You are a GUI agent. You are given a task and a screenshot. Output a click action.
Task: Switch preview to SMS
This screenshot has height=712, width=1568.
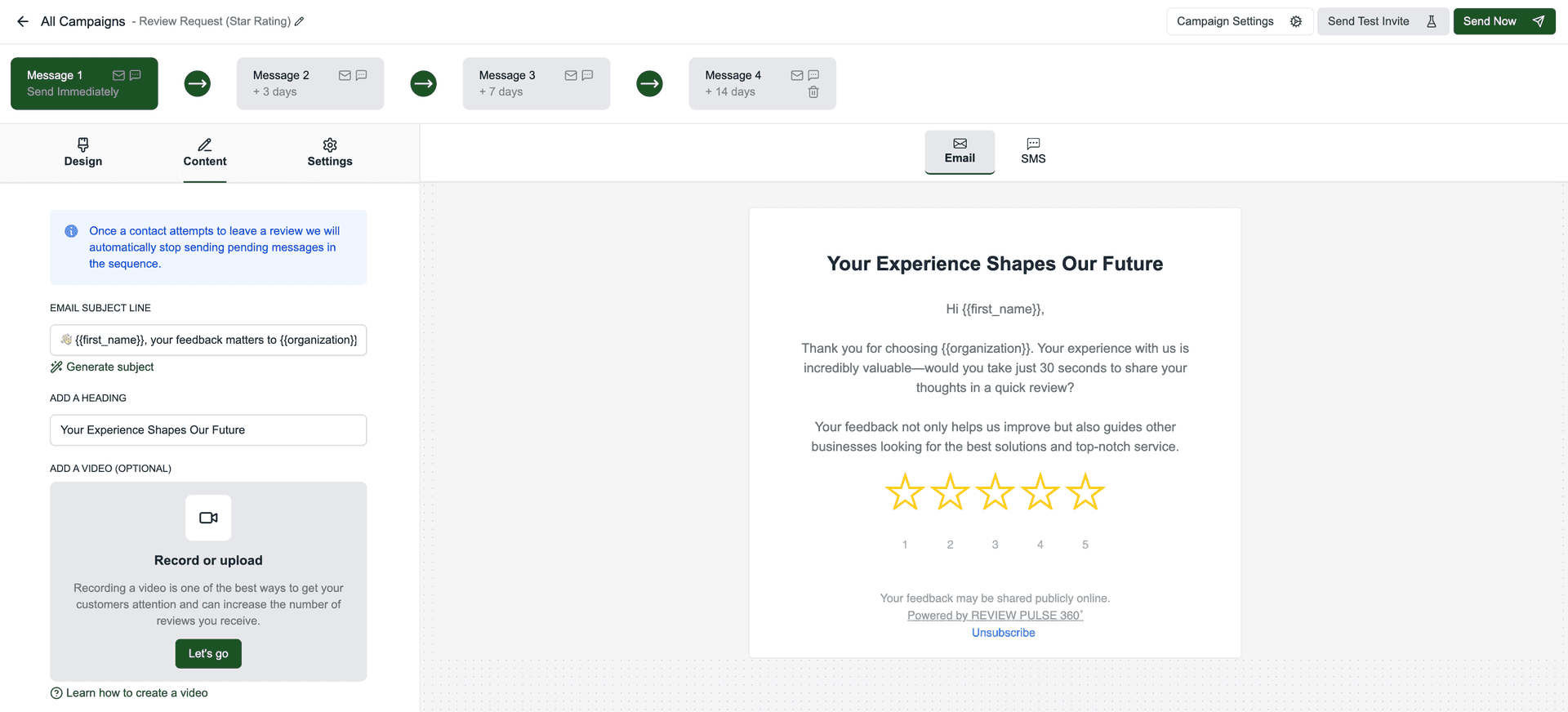pos(1033,152)
